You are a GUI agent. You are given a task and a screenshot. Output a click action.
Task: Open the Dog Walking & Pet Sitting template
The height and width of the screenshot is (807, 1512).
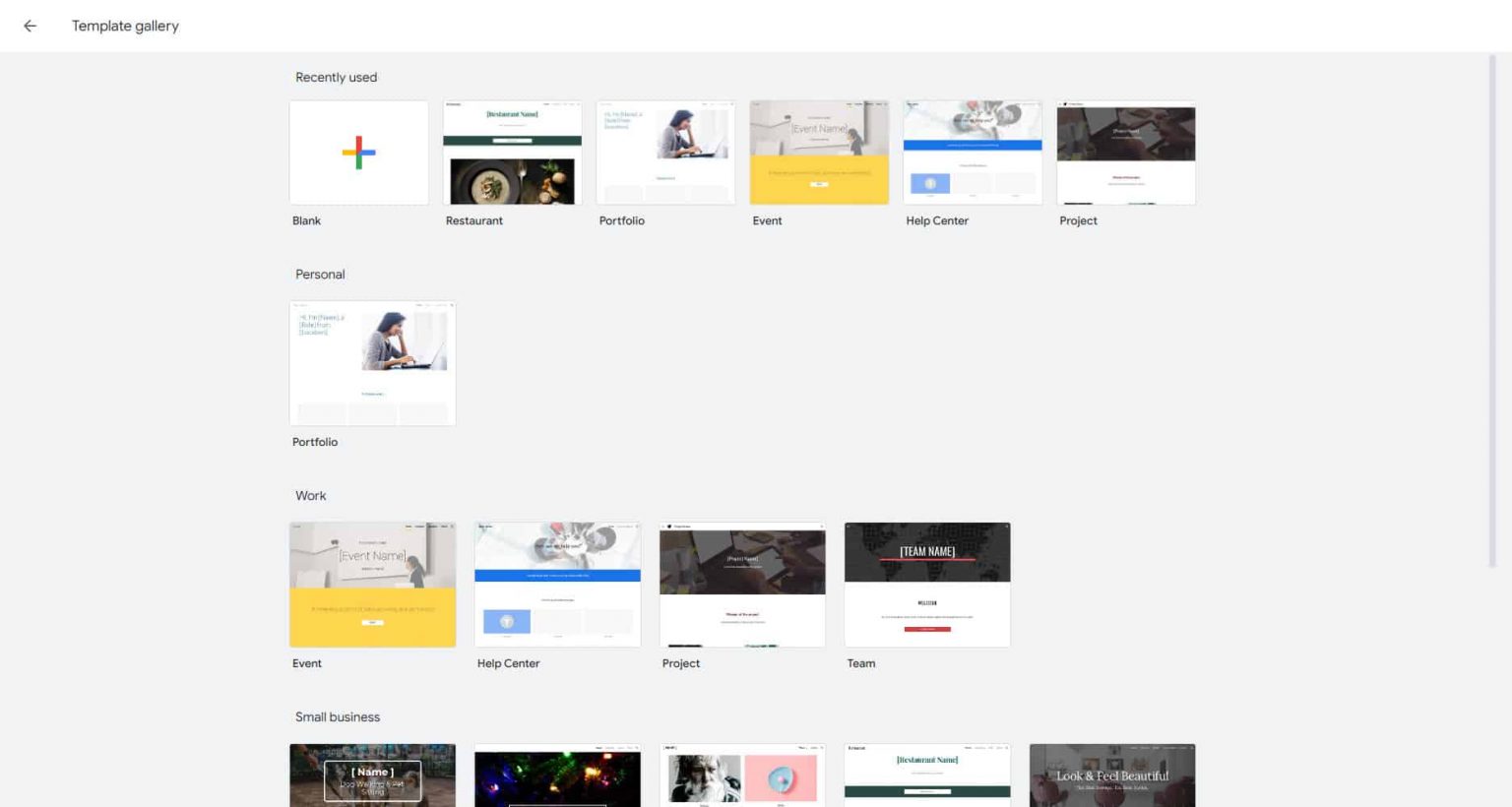coord(372,777)
